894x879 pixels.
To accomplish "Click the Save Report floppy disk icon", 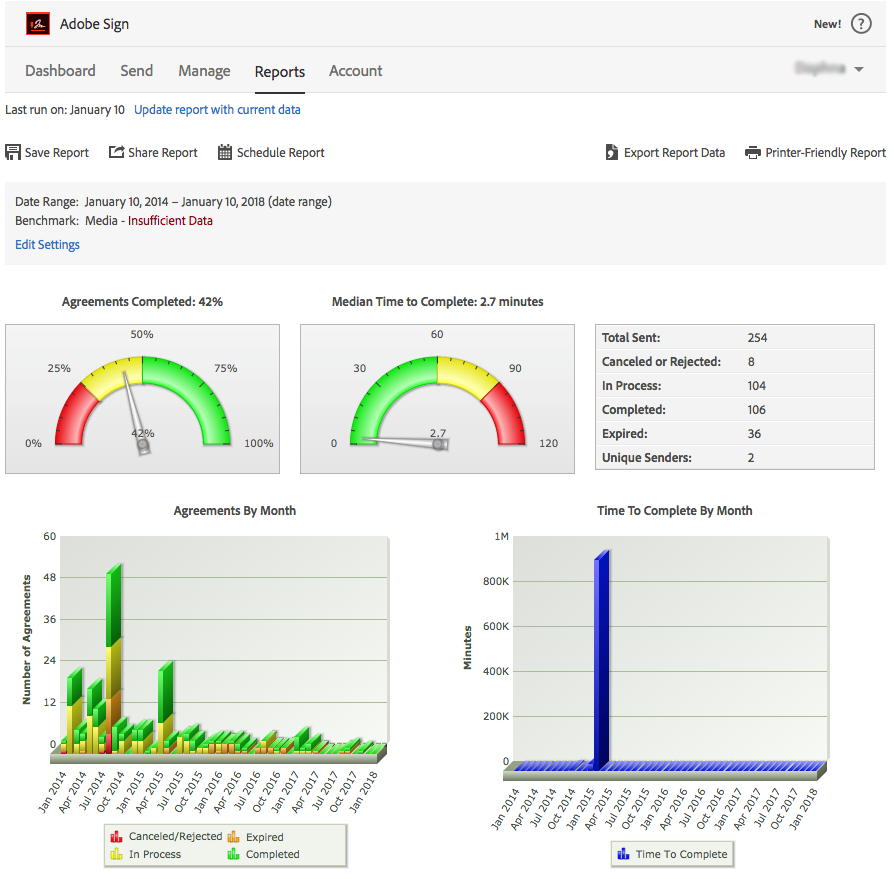I will coord(12,152).
